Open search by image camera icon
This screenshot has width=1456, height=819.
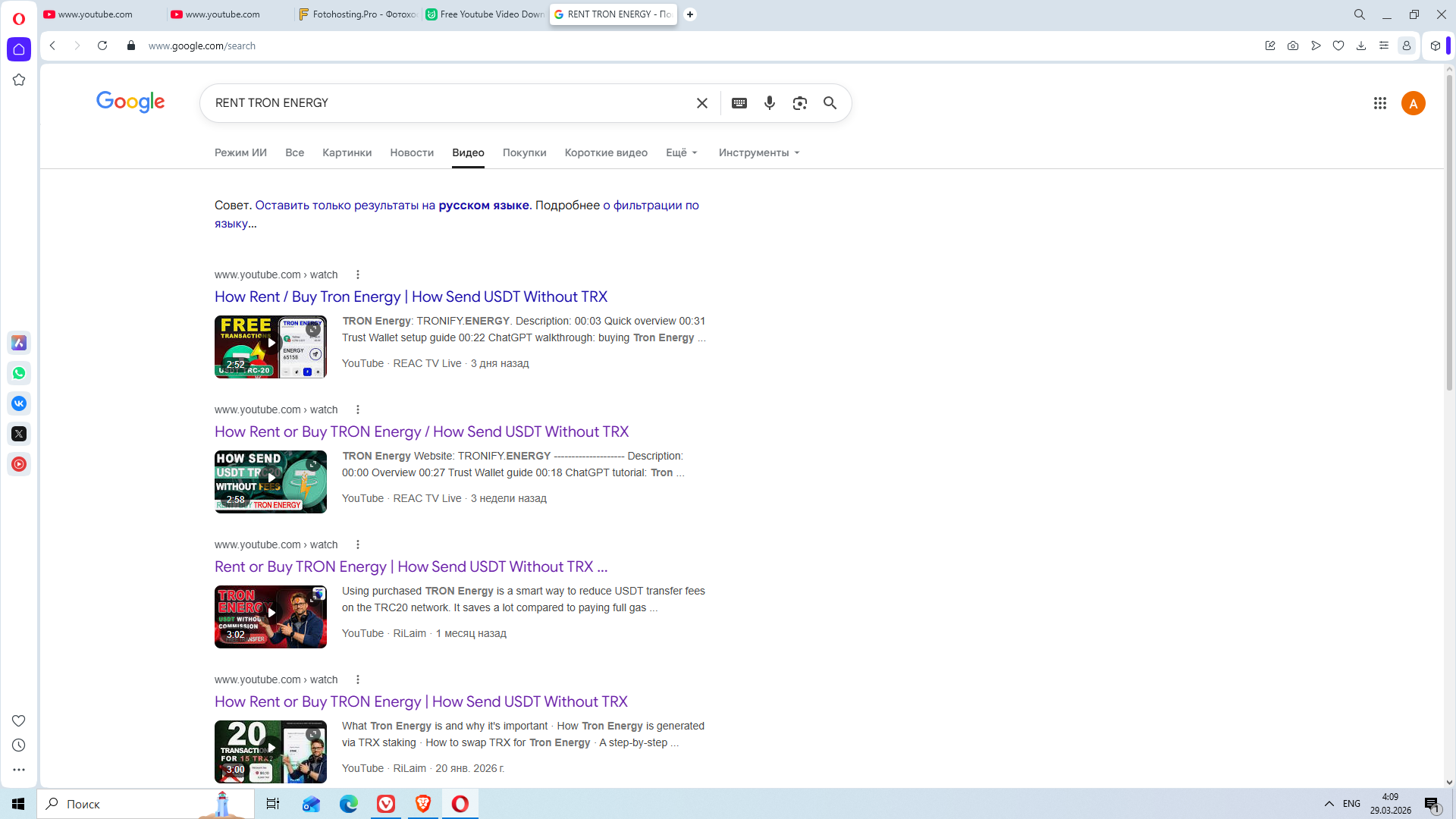[x=800, y=103]
